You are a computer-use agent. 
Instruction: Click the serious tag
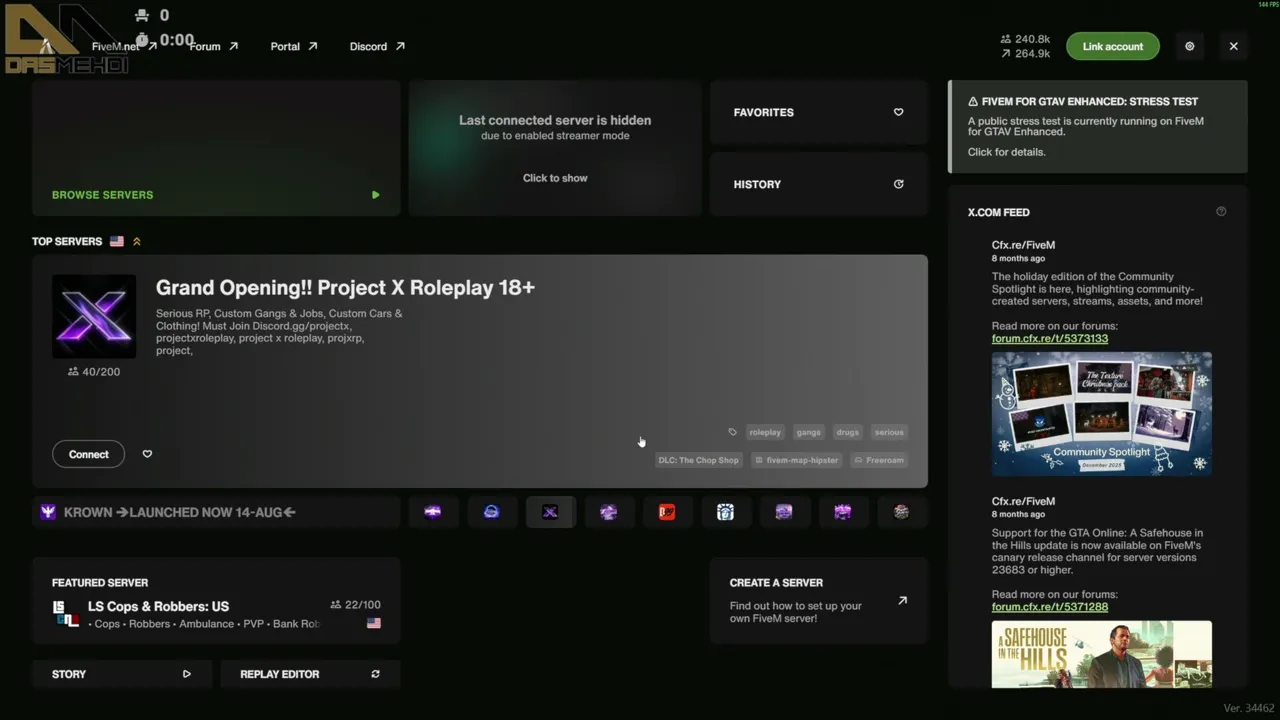tap(889, 432)
